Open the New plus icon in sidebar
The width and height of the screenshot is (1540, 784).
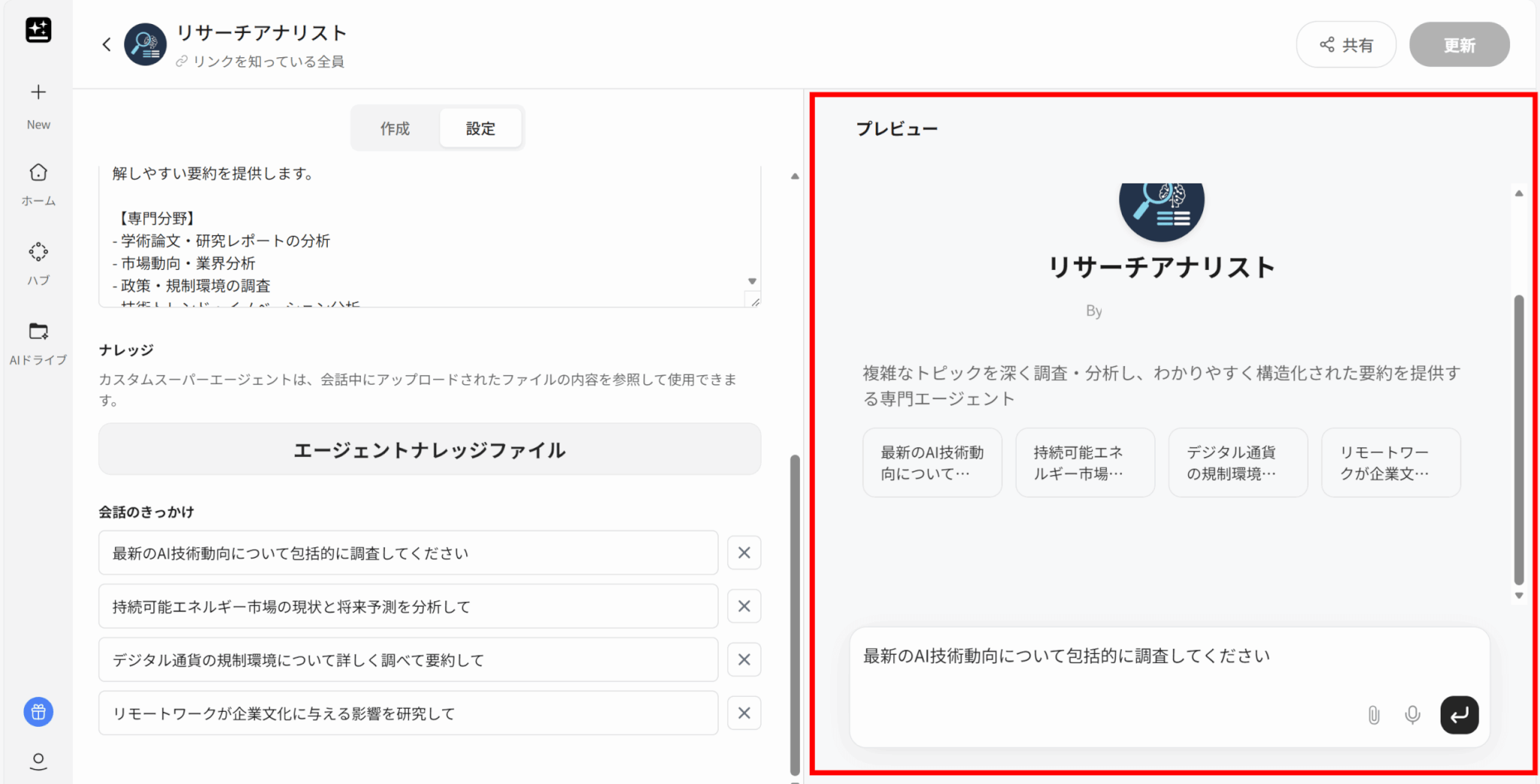tap(38, 92)
